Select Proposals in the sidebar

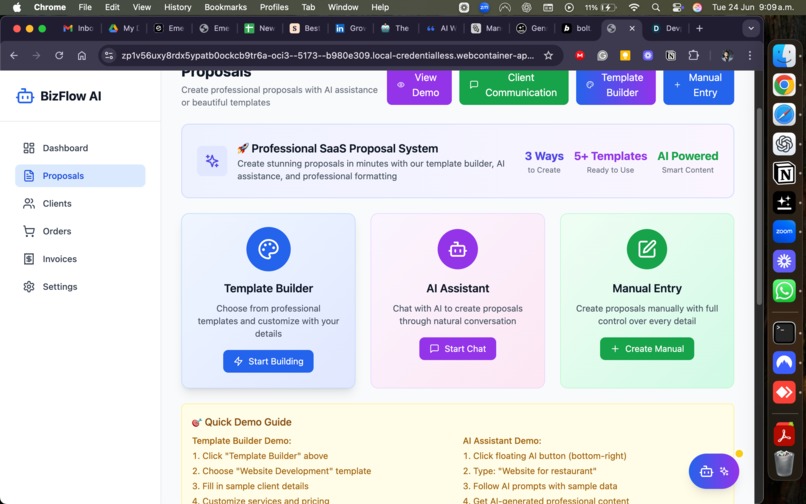[80, 176]
